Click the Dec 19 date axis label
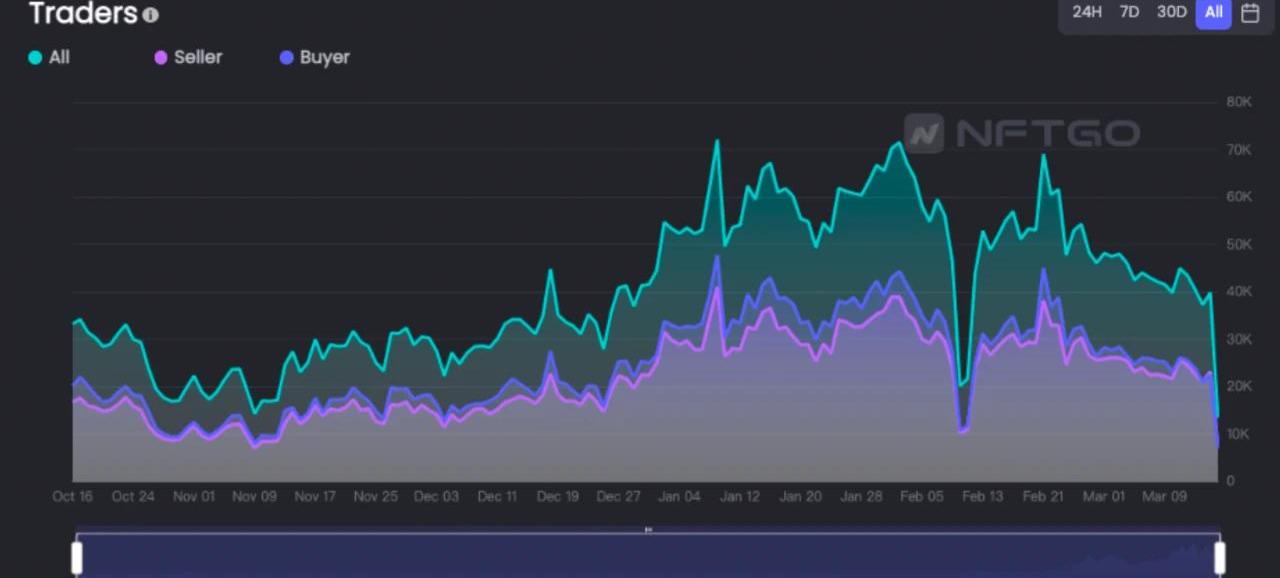Screen dimensions: 1280x578 pyautogui.click(x=557, y=496)
